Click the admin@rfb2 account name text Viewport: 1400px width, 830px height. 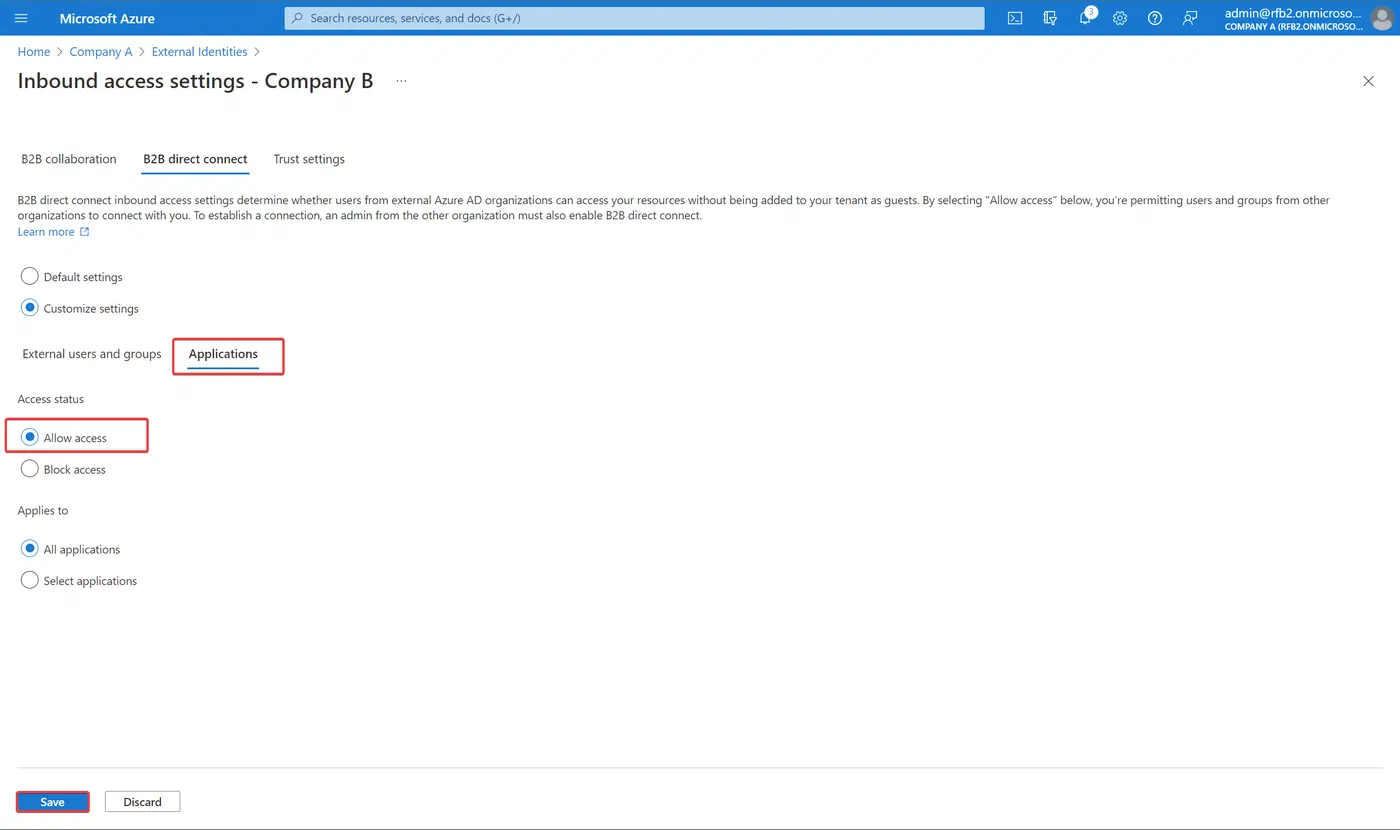point(1293,13)
